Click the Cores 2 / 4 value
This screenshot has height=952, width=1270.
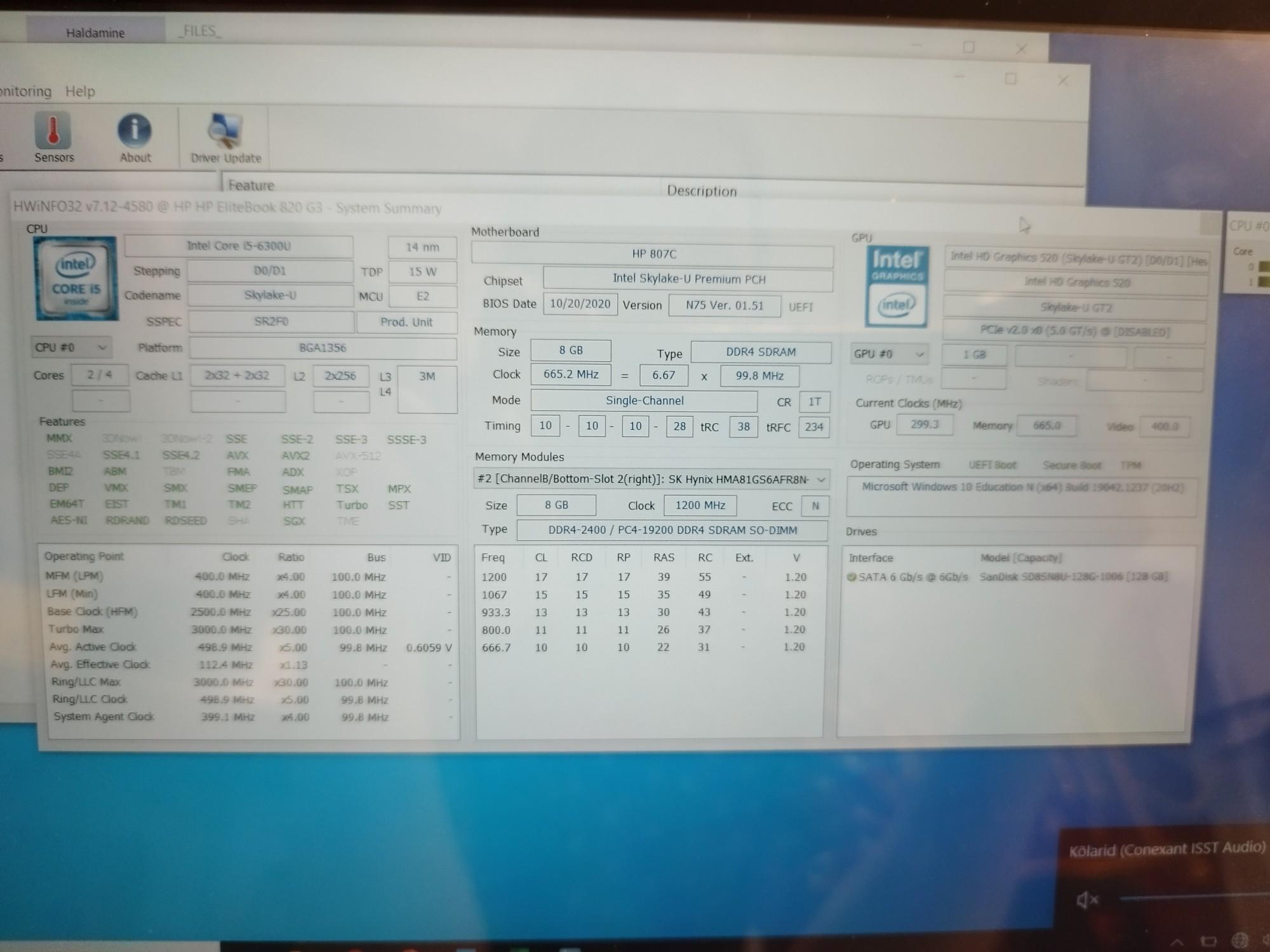click(100, 375)
